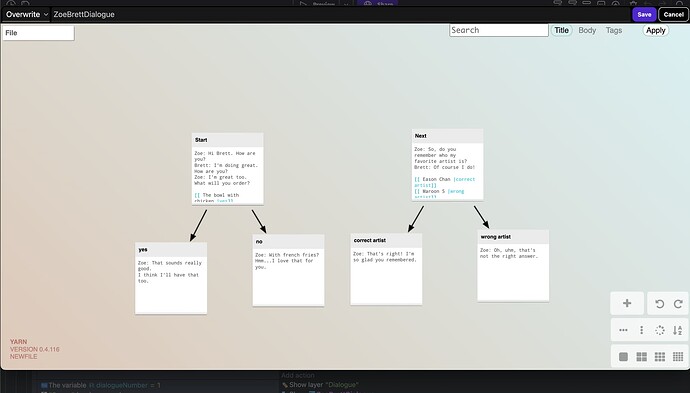Click 'Zoe: With french fries?' node text

click(x=287, y=255)
